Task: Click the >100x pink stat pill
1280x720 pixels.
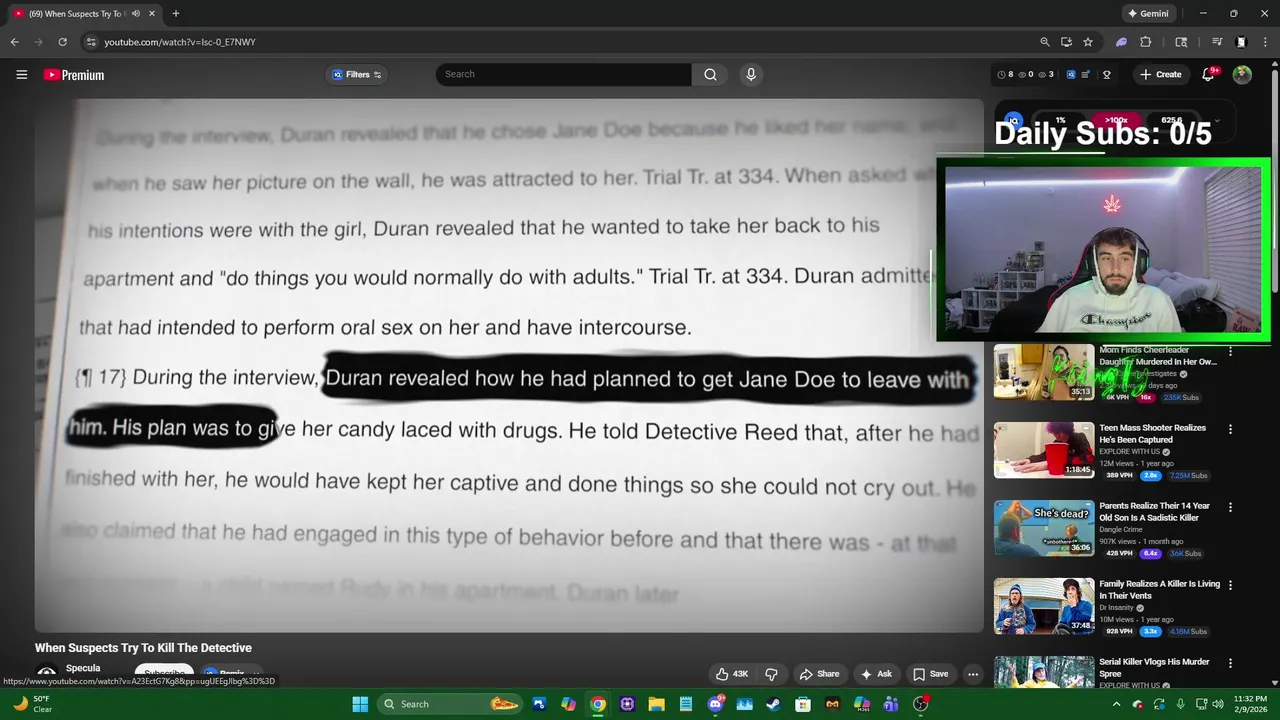Action: [x=1117, y=121]
